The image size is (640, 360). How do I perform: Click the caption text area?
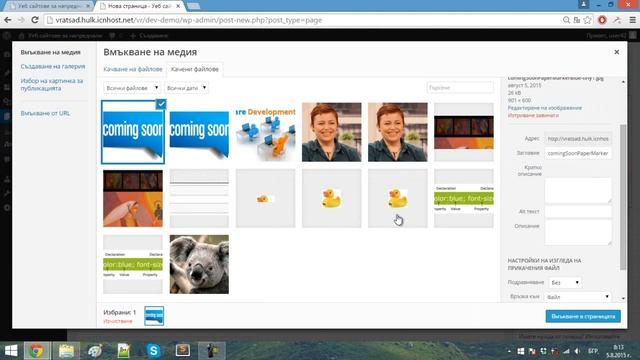pos(578,190)
